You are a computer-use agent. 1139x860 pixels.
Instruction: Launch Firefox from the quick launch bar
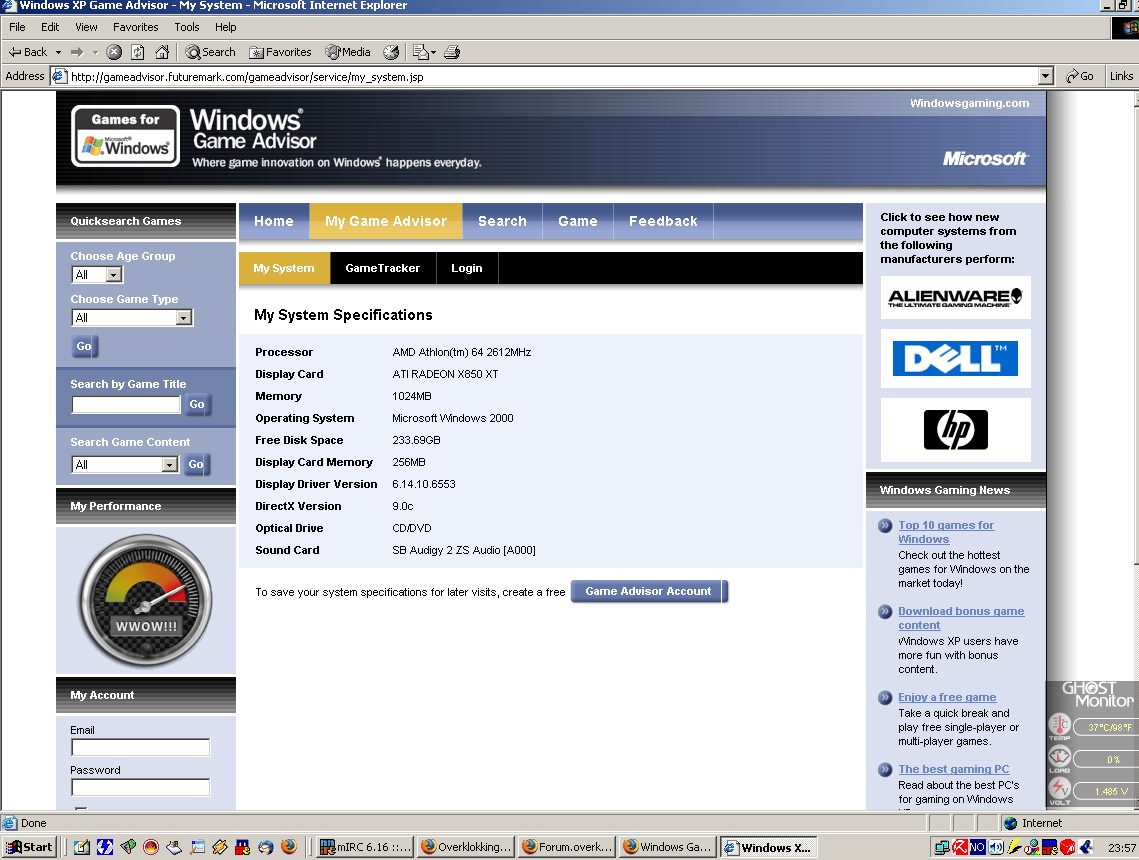(288, 847)
